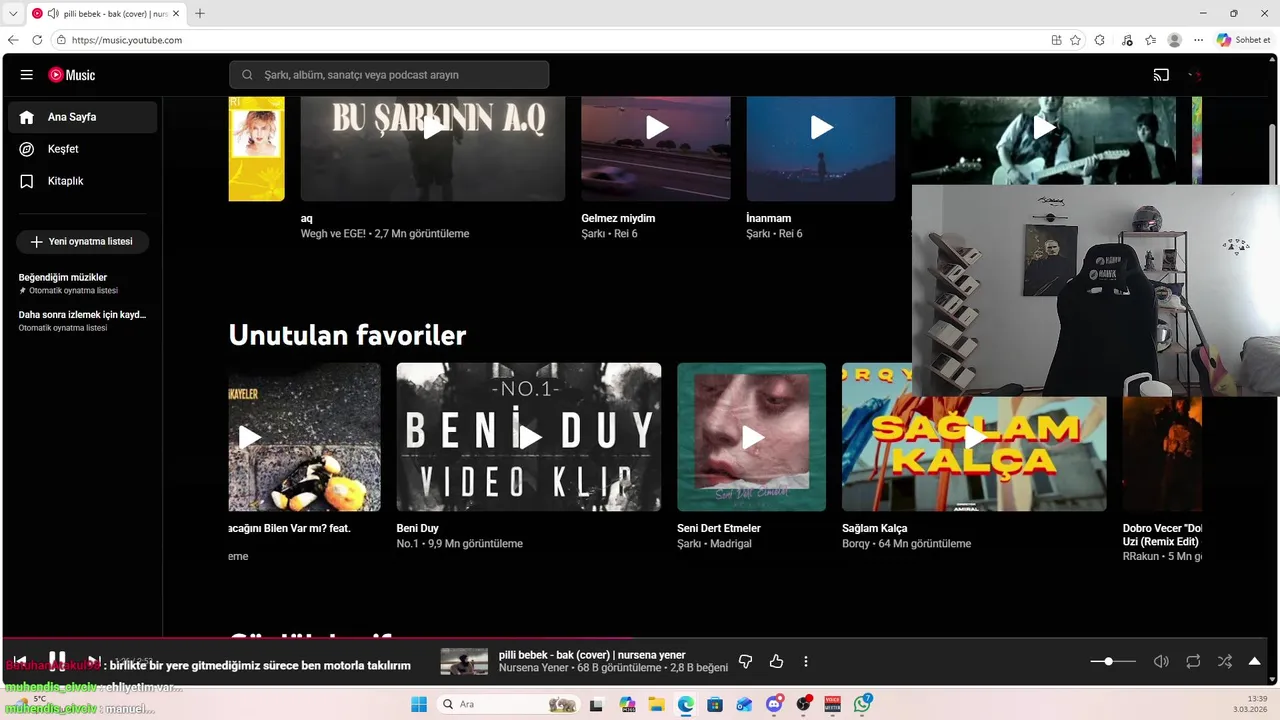The height and width of the screenshot is (720, 1280).
Task: Dislike the pilli bebek cover song
Action: tap(745, 661)
